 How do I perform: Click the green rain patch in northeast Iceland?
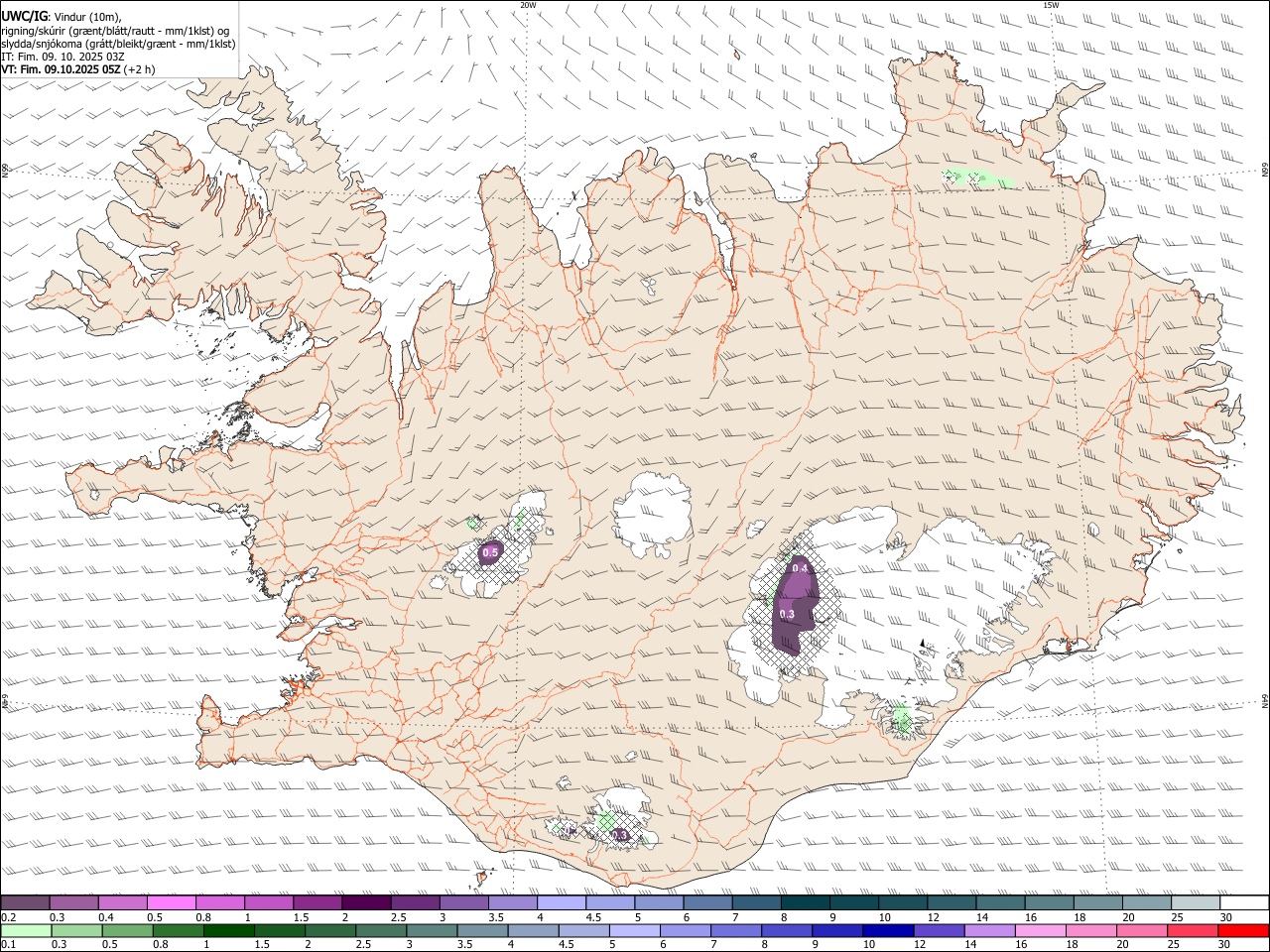point(977,179)
